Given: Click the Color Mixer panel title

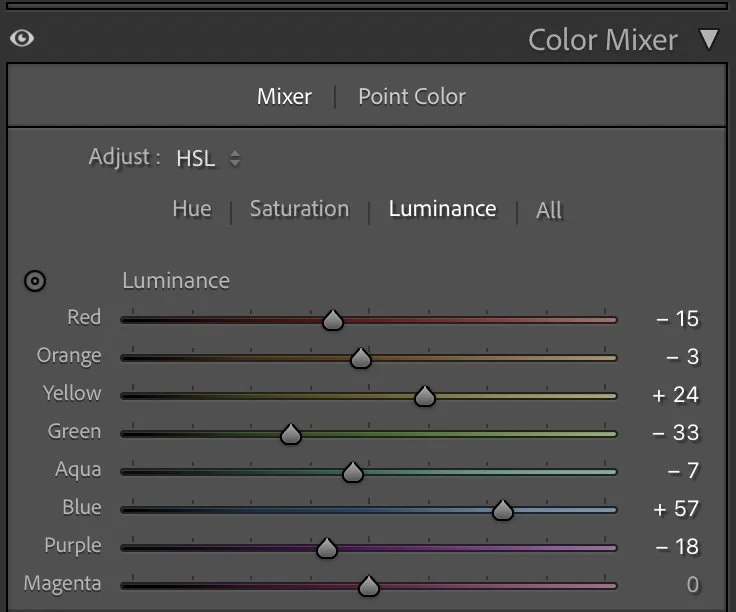Looking at the screenshot, I should (603, 40).
